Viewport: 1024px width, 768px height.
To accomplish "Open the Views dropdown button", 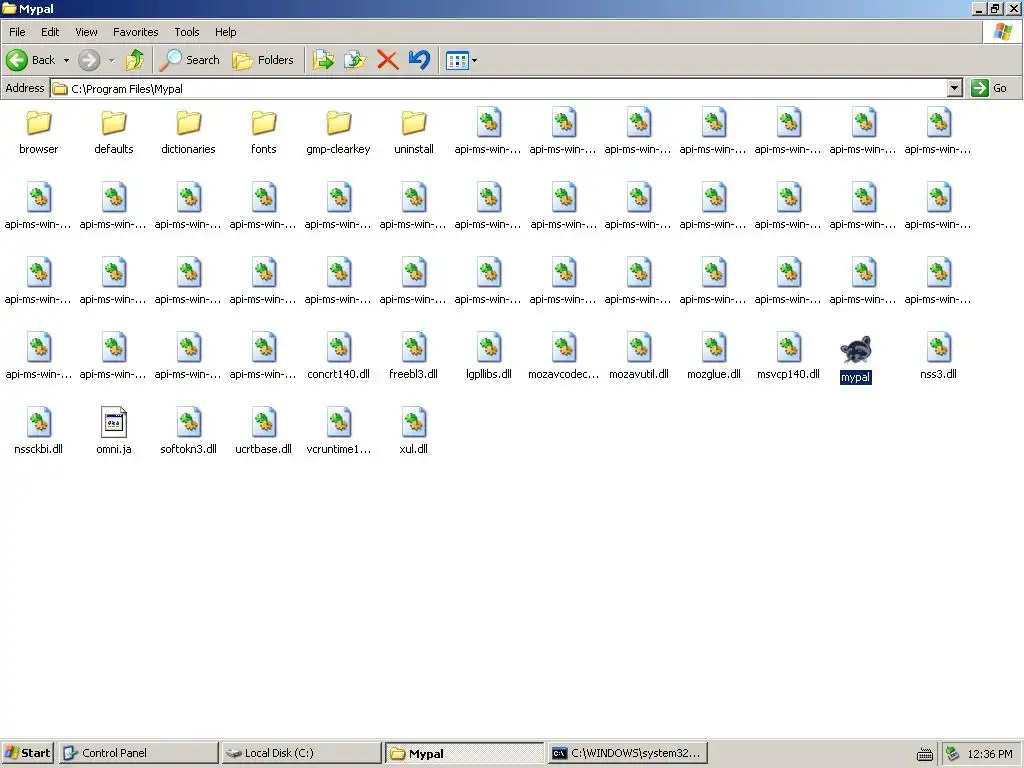I will (x=461, y=60).
